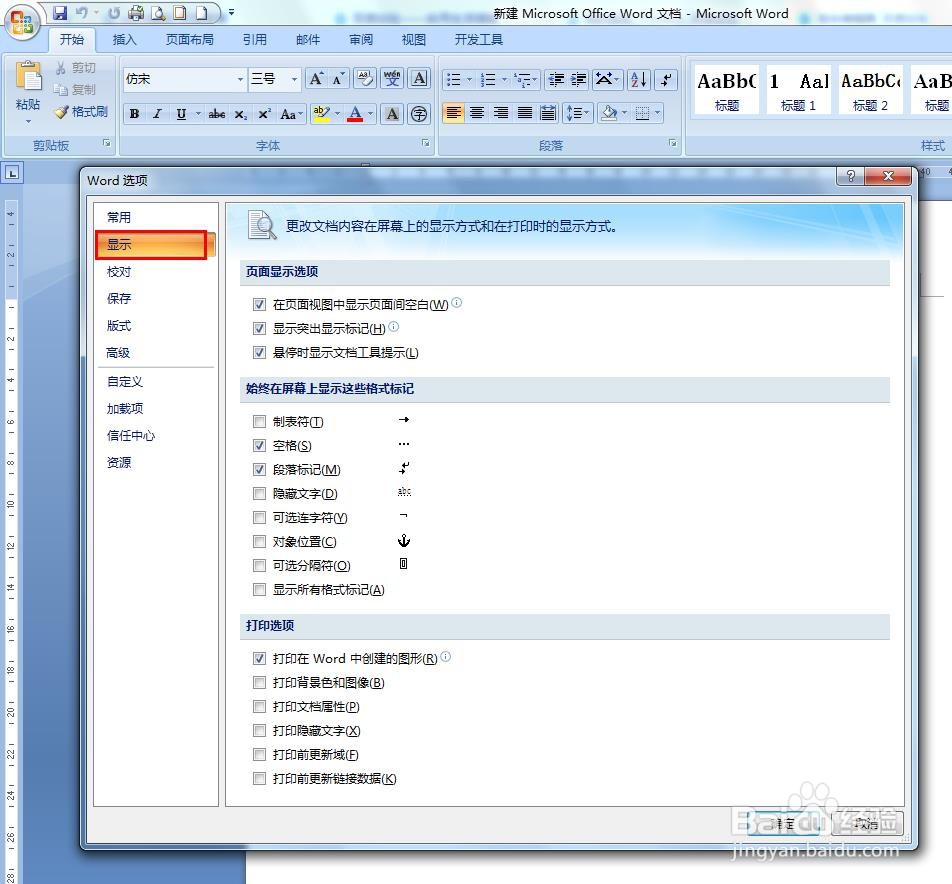Justify the text
Viewport: 952px width, 884px height.
coord(525,113)
